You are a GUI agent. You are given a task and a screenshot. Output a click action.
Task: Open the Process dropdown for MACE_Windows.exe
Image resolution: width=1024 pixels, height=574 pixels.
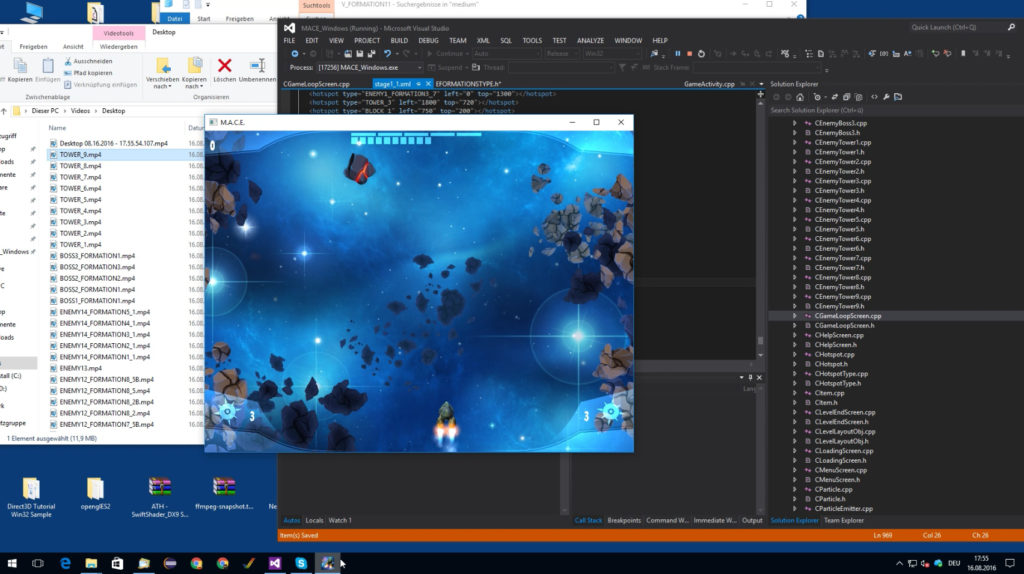(419, 67)
